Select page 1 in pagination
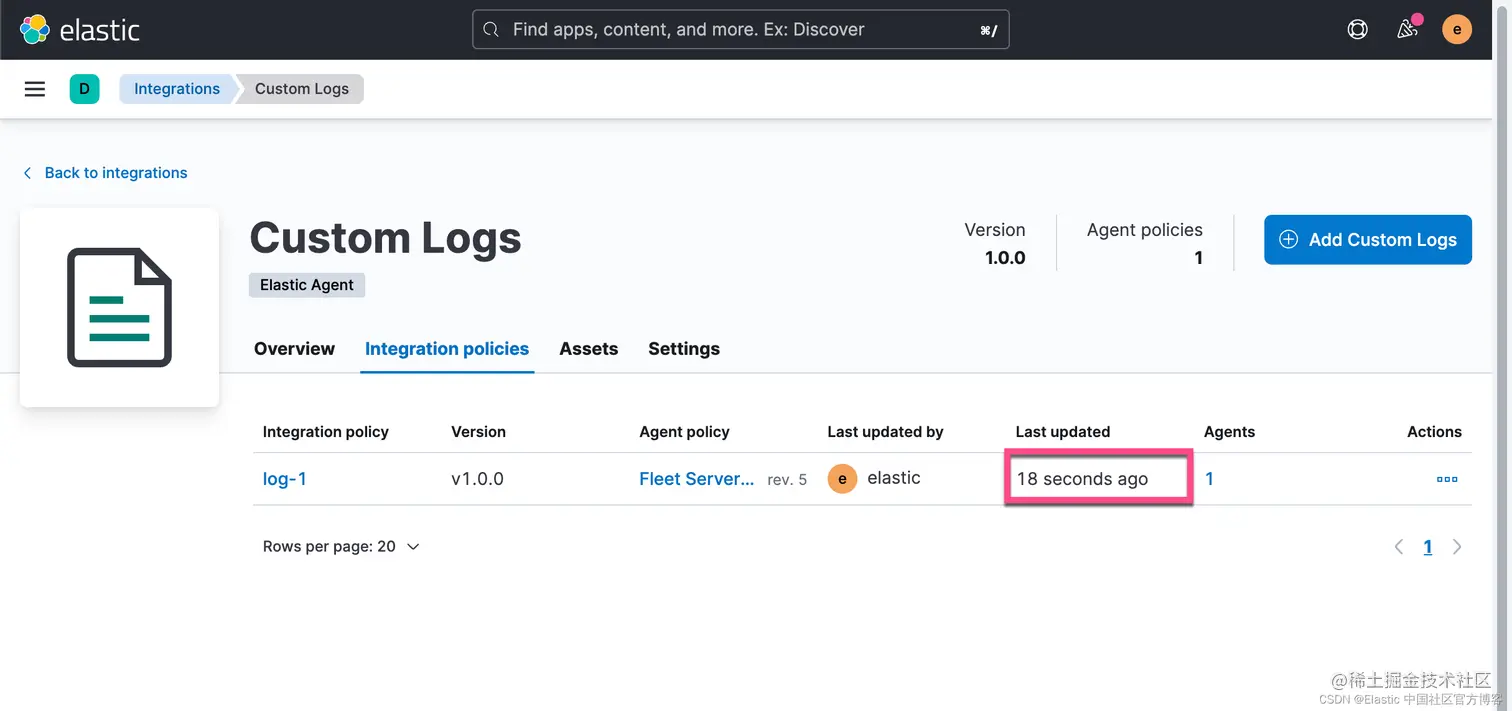 1428,547
